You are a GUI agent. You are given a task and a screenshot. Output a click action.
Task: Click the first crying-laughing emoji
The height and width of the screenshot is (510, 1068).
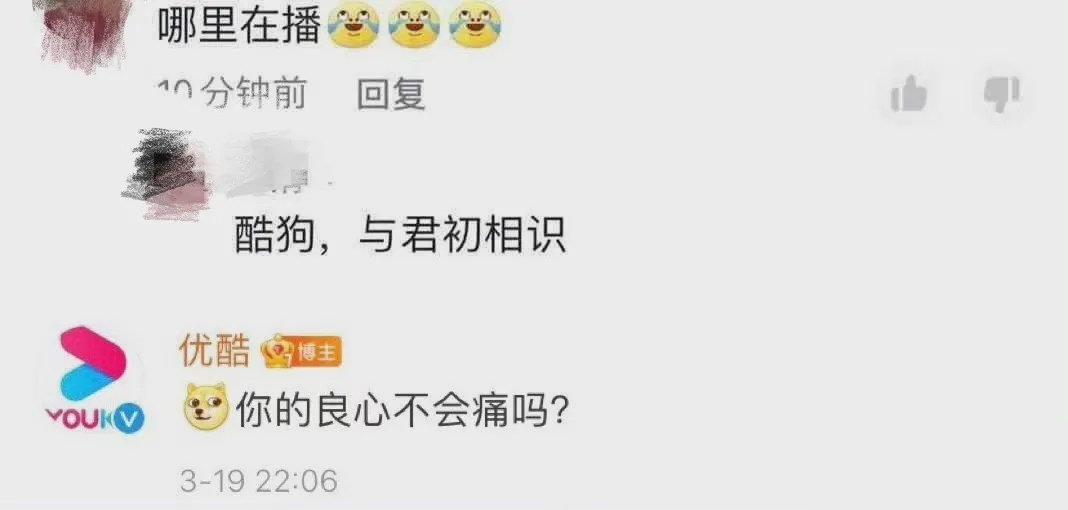(x=354, y=25)
